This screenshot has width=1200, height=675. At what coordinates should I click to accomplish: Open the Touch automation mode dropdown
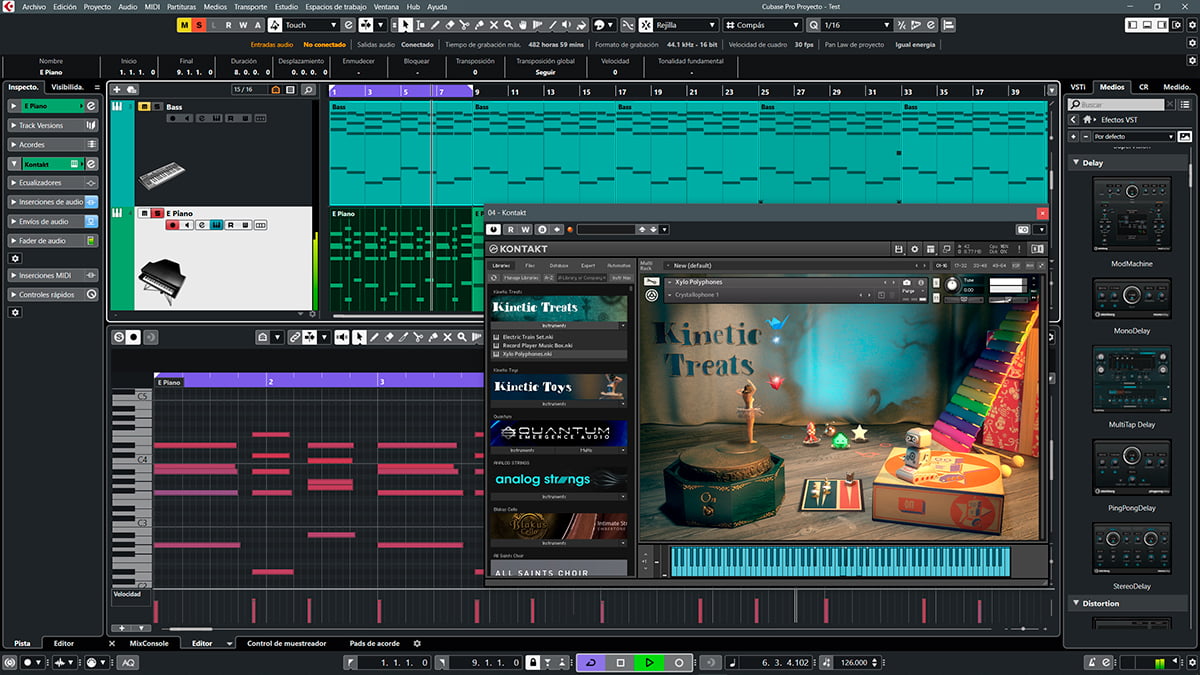pos(311,25)
